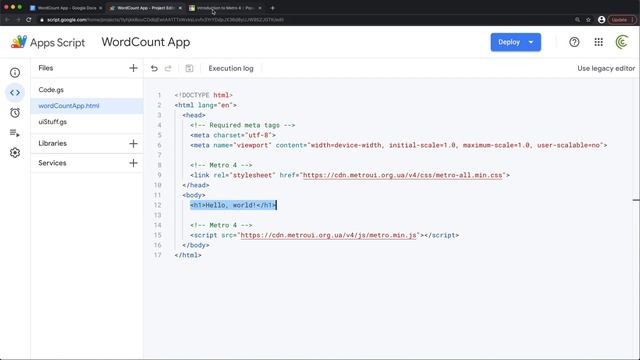Switch to Introduction to Metro 4 tab

tap(226, 8)
